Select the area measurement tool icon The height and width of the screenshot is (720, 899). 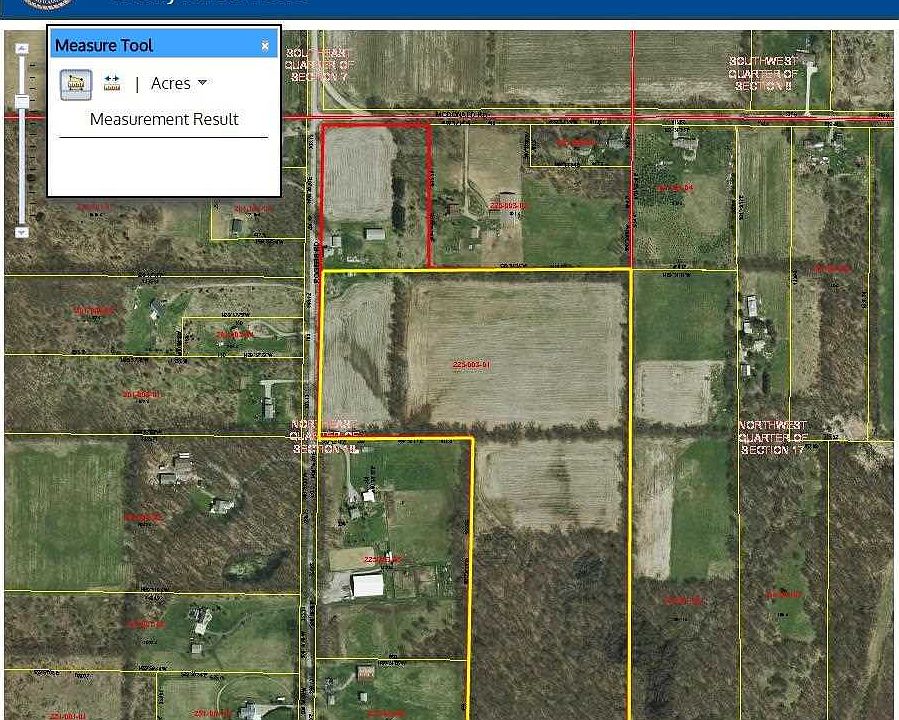[x=76, y=84]
